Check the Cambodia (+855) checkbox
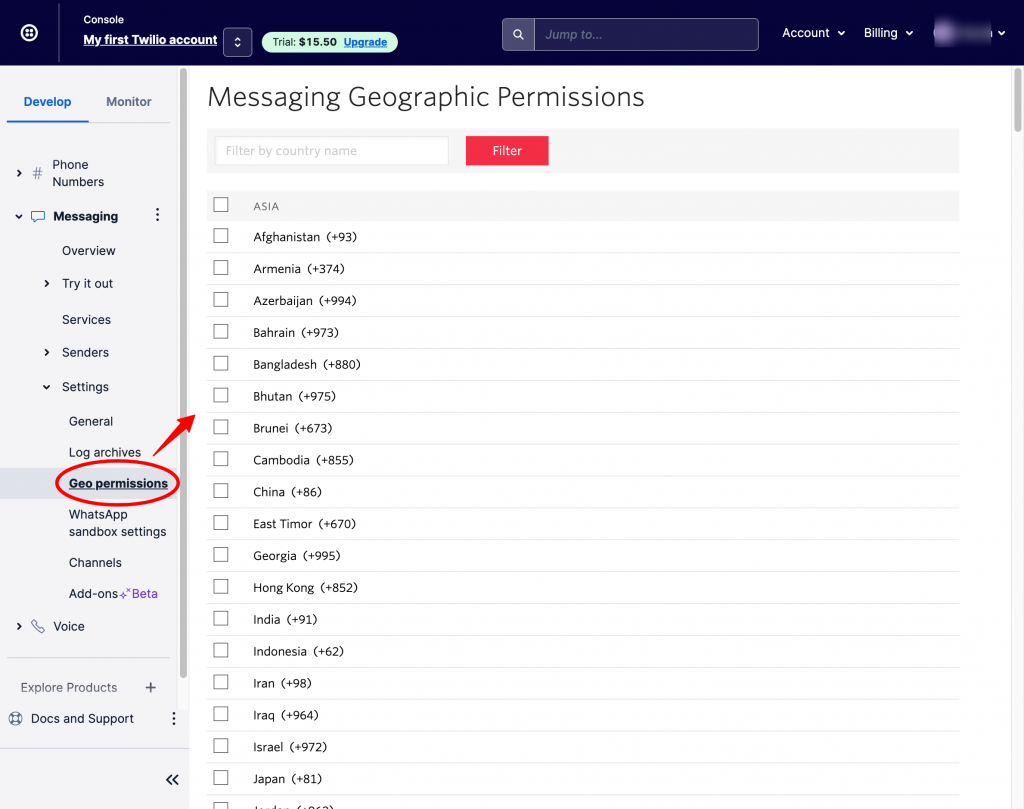Image resolution: width=1024 pixels, height=809 pixels. point(221,459)
